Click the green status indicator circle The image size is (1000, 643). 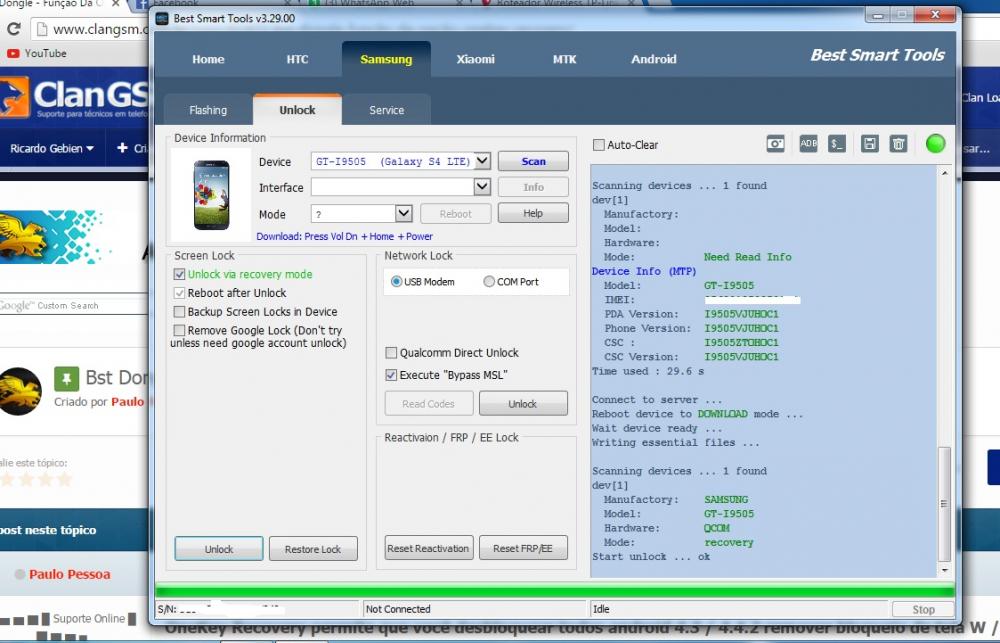coord(935,144)
